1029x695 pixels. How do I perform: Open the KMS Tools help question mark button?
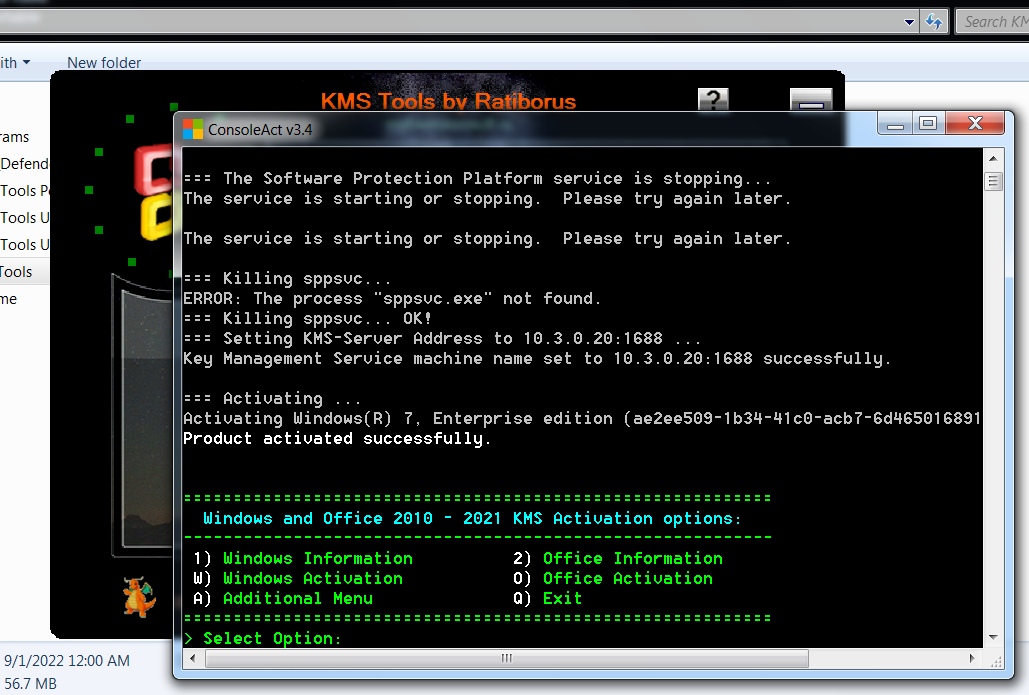(713, 99)
